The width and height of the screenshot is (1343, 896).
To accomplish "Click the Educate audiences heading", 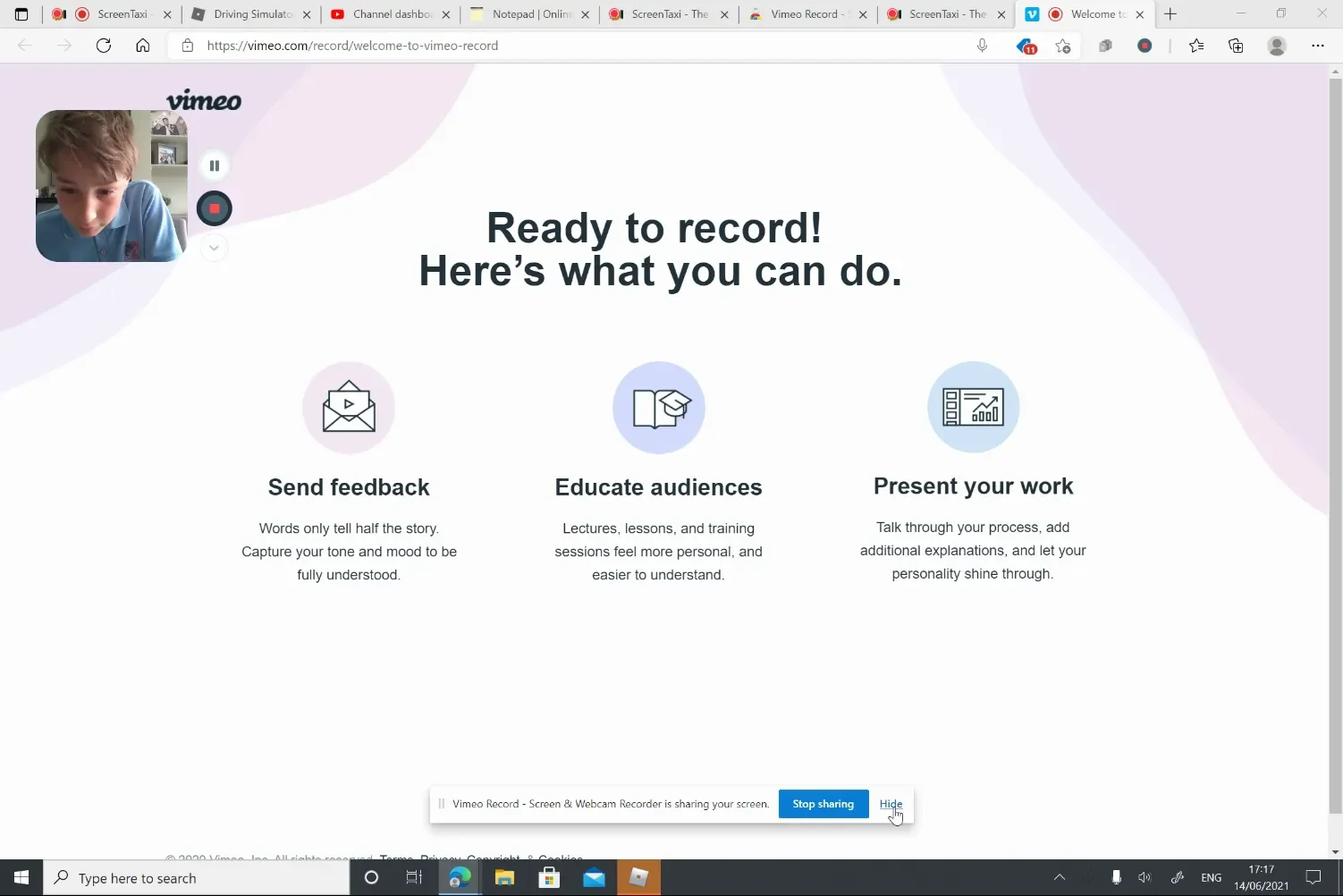I will coord(659,487).
